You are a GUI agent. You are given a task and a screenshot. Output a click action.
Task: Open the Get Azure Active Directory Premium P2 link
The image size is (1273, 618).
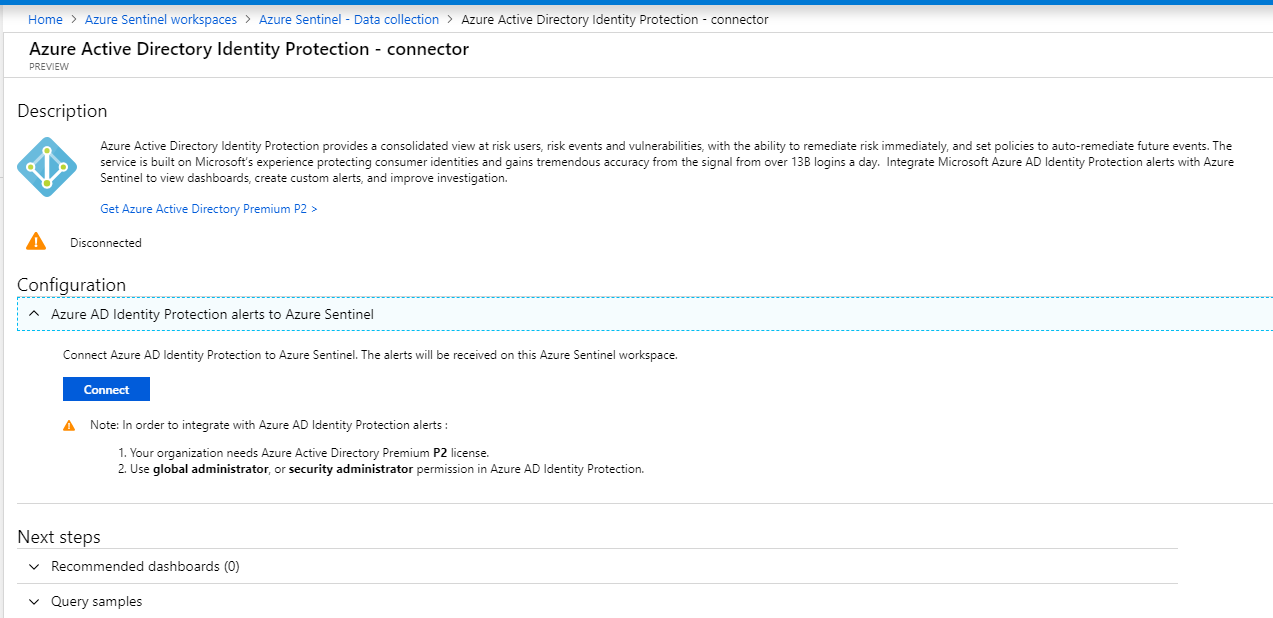(x=208, y=209)
